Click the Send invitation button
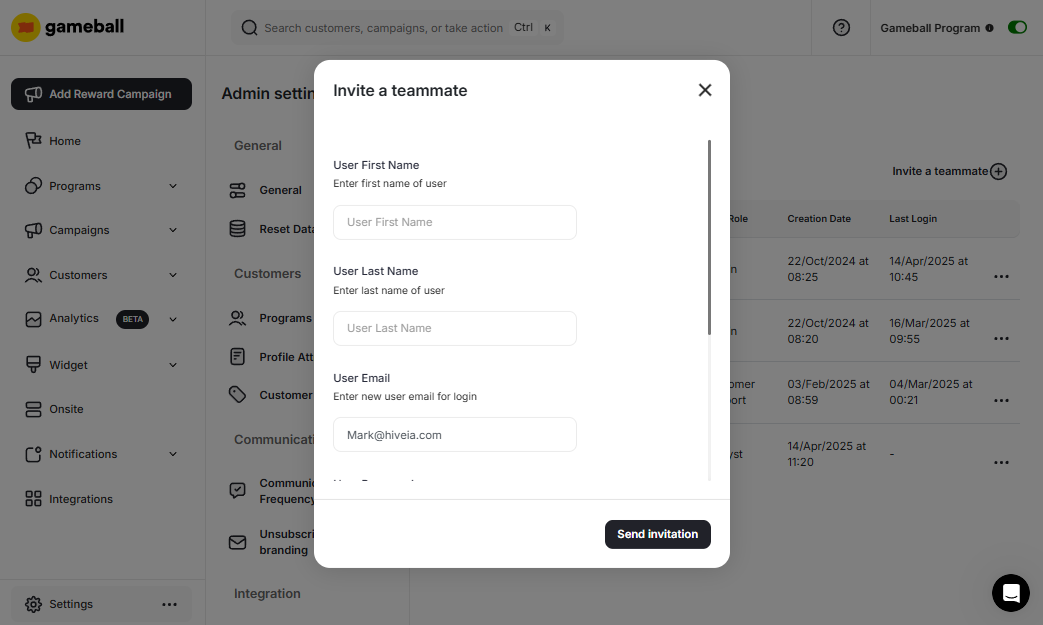 pos(657,534)
